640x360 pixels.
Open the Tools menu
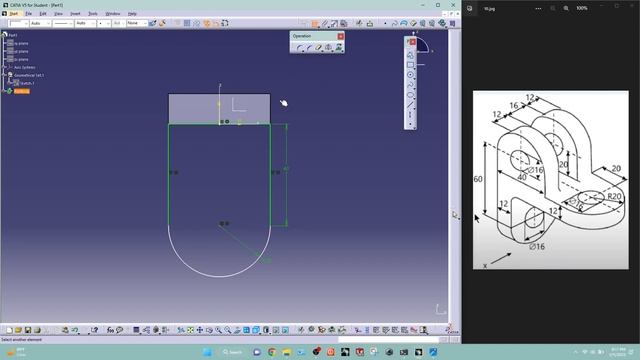pyautogui.click(x=93, y=13)
